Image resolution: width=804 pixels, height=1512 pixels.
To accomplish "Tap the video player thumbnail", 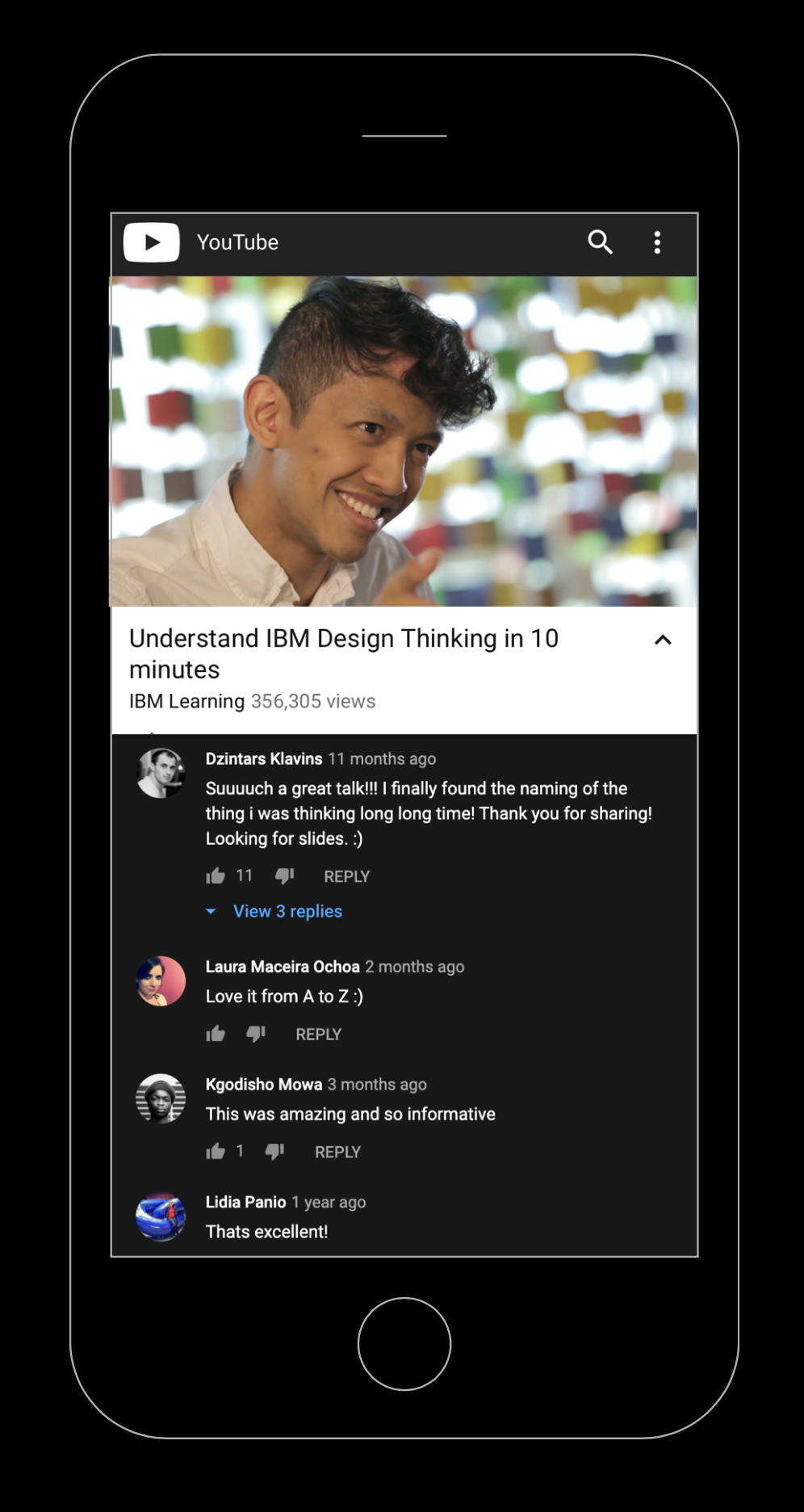I will point(404,442).
